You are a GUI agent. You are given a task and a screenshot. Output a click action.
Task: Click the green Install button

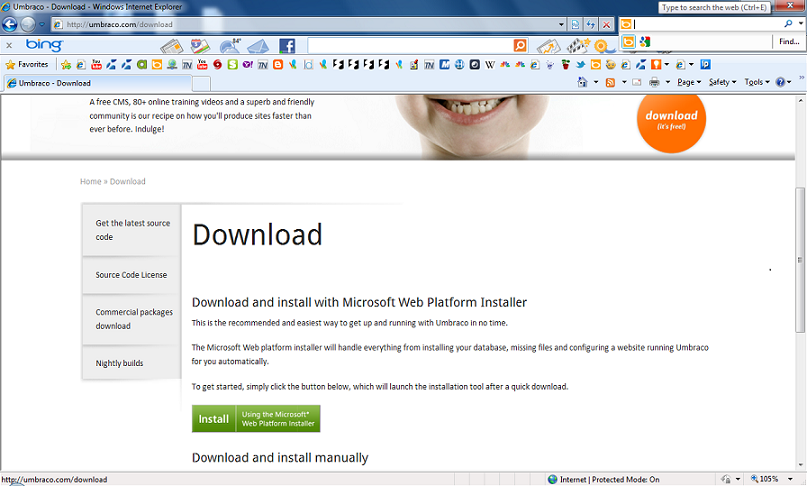tap(256, 419)
